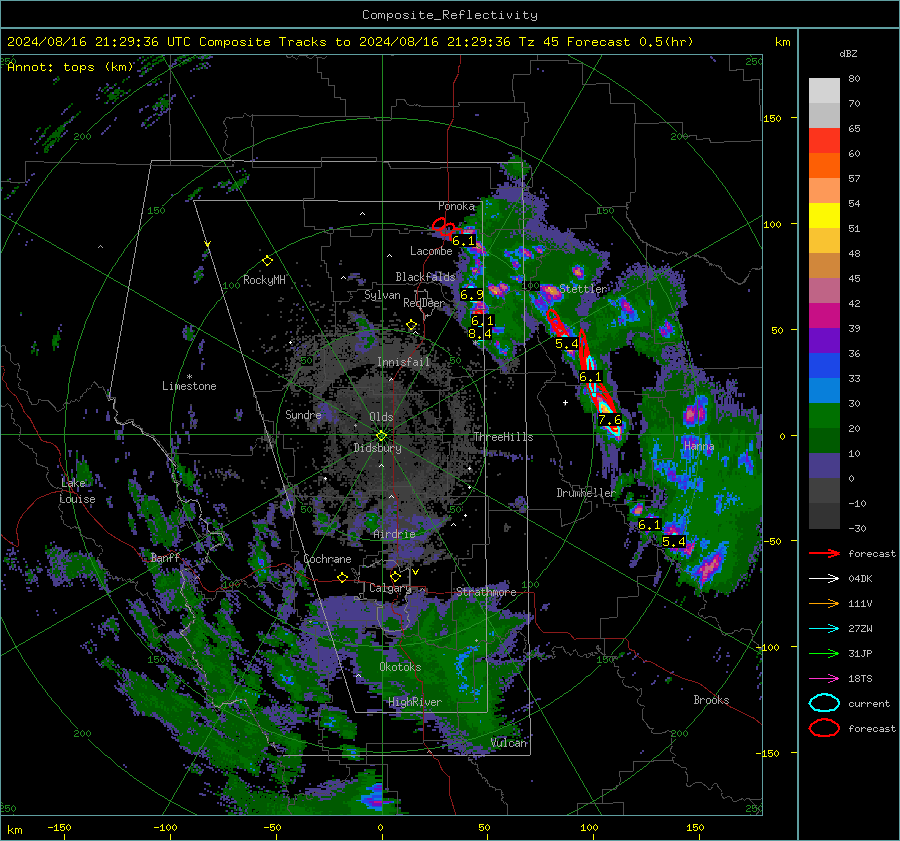
Task: Select the Drumheller city label
Action: pos(586,493)
